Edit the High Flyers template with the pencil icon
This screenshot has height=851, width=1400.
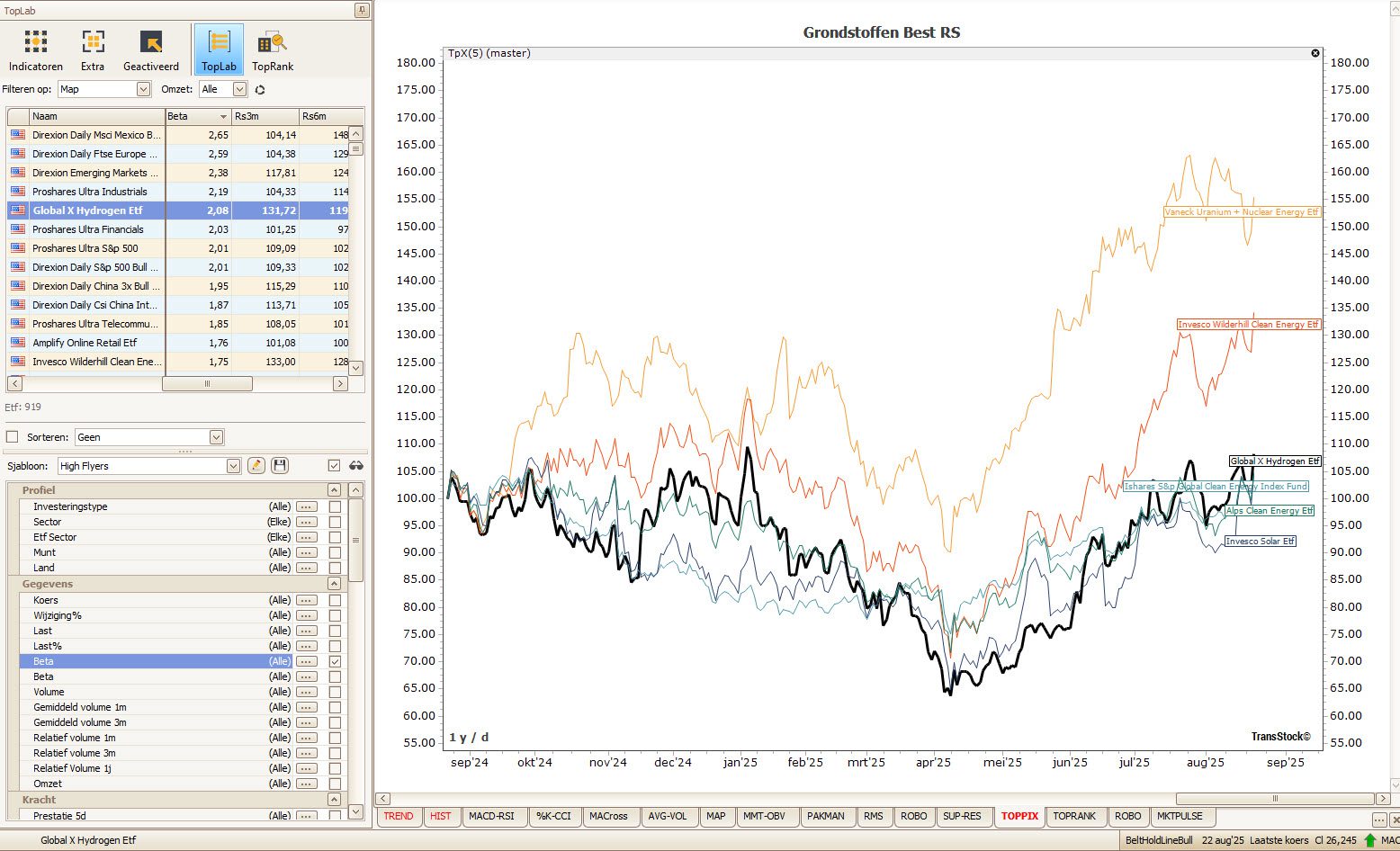[256, 465]
